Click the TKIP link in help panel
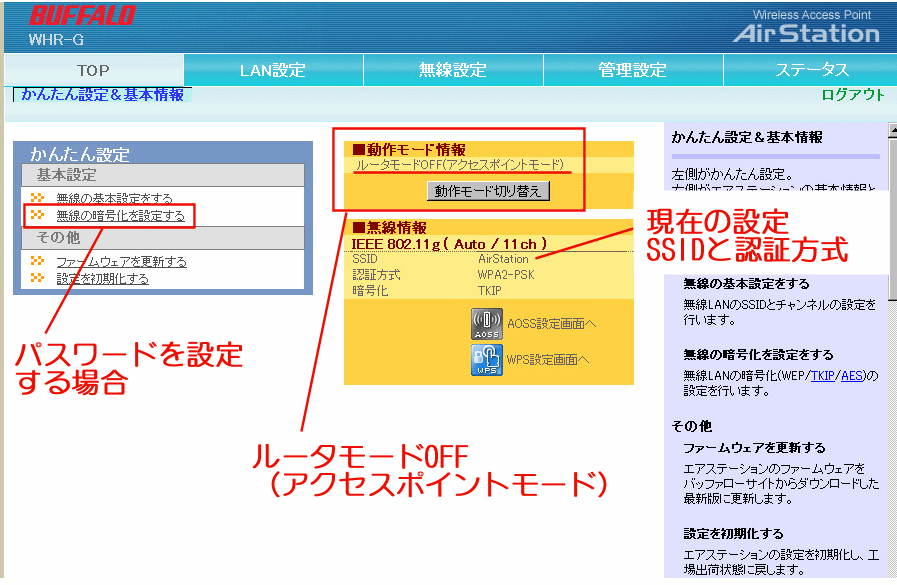Viewport: 897px width, 585px height. click(x=823, y=376)
